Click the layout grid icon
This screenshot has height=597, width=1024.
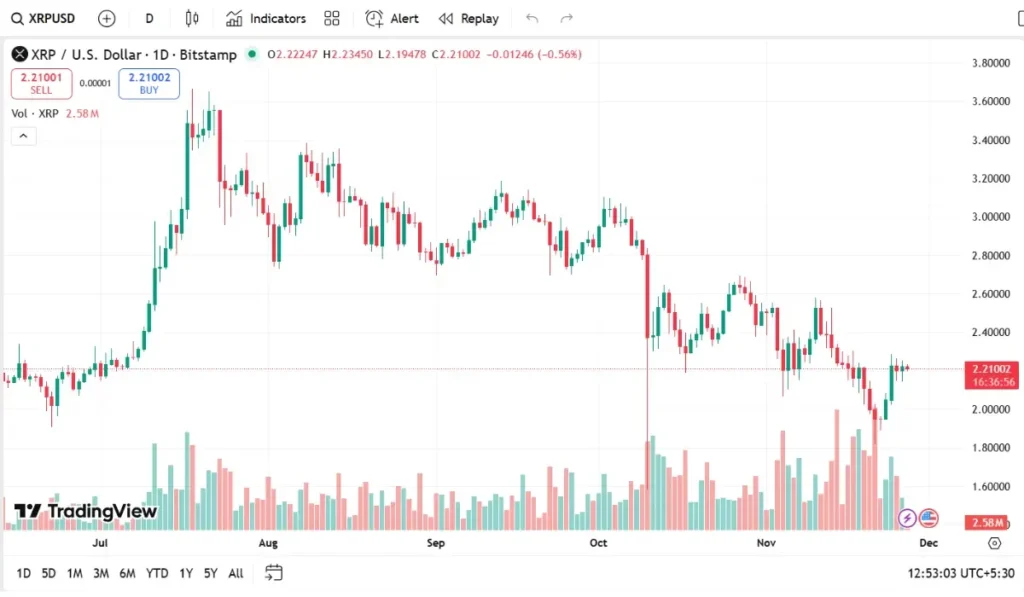331,18
